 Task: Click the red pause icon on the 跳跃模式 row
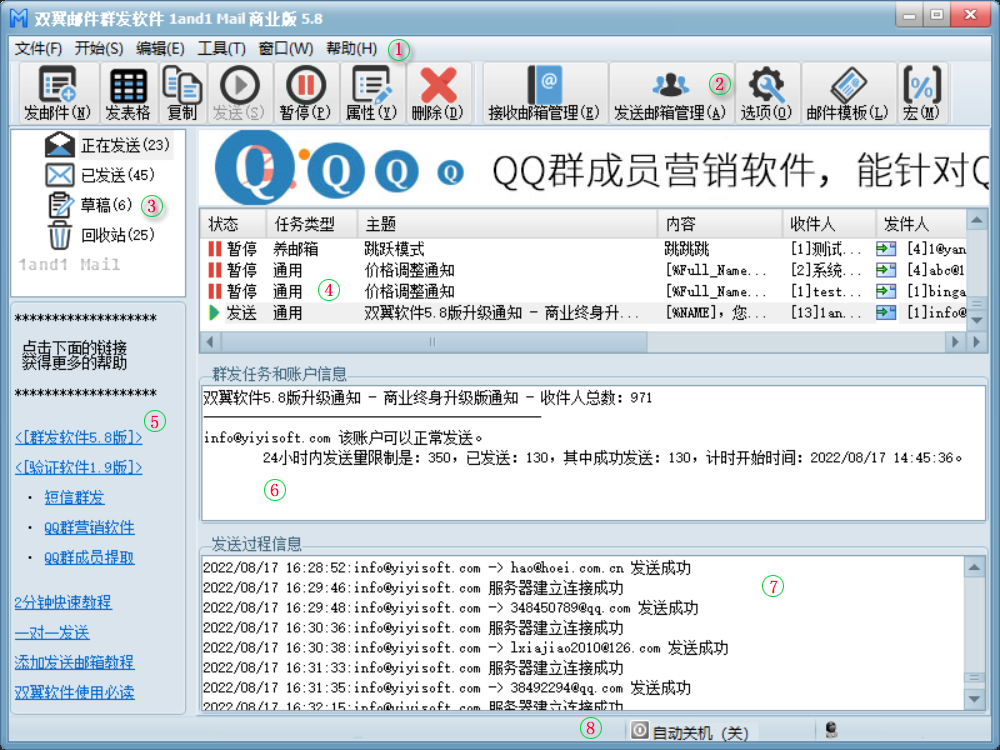coord(215,249)
